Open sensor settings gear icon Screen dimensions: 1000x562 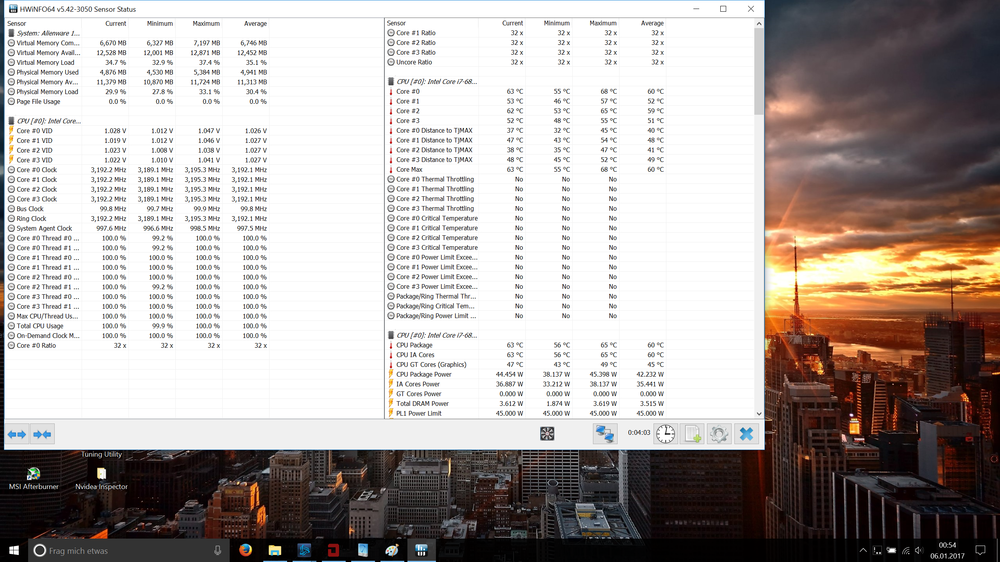click(x=718, y=433)
